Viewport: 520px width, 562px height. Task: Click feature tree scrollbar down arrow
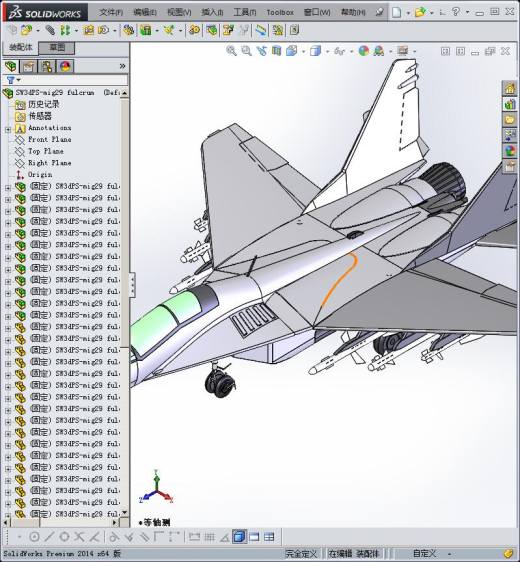(124, 513)
